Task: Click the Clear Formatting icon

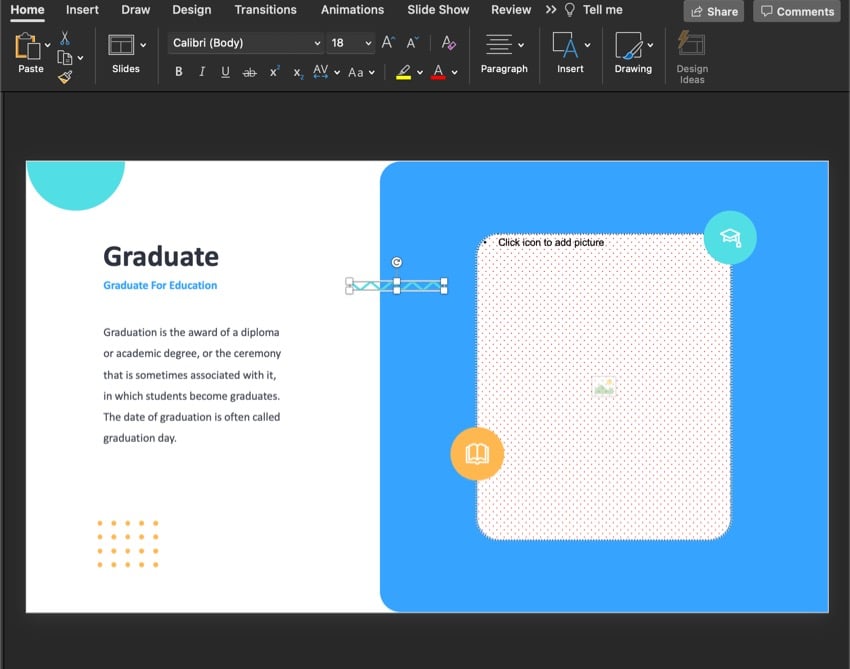Action: tap(448, 43)
